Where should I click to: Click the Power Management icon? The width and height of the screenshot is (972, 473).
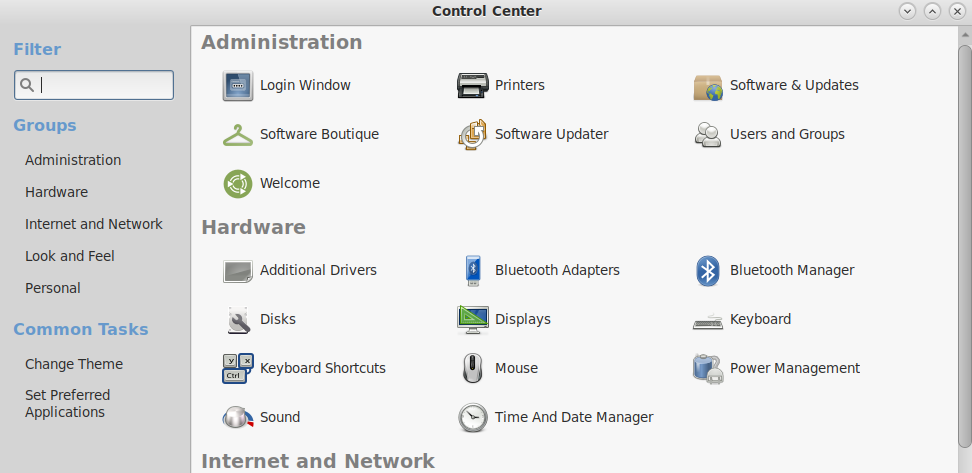tap(707, 368)
